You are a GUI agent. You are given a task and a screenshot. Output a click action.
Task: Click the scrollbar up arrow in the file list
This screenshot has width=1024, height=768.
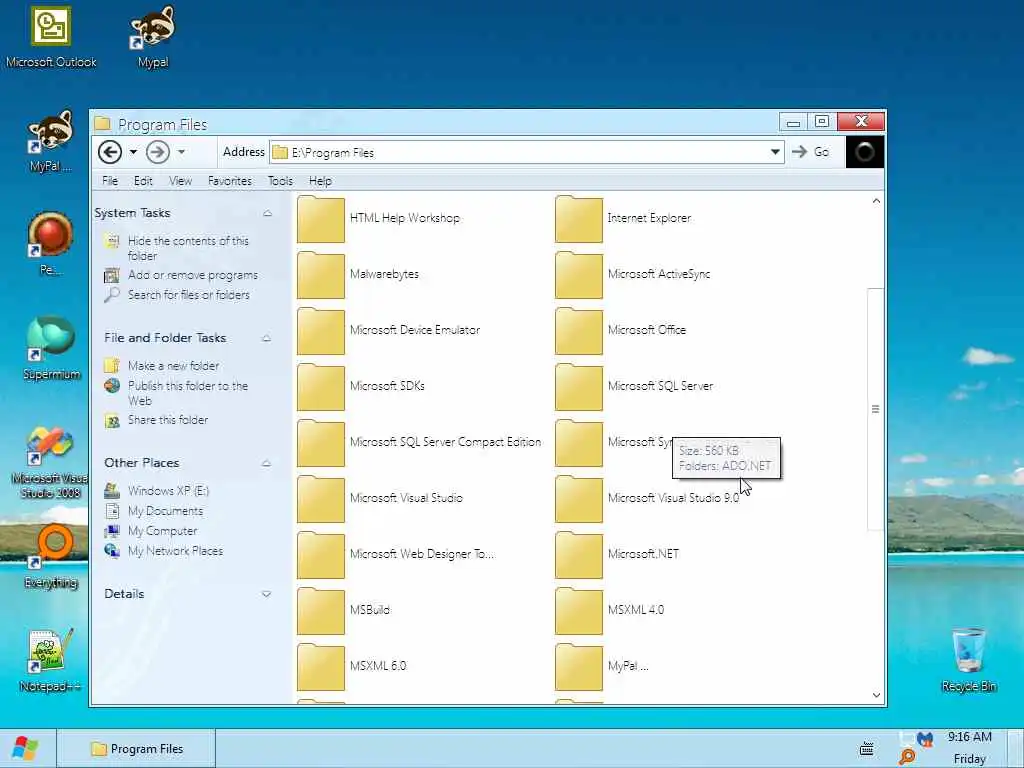(876, 201)
